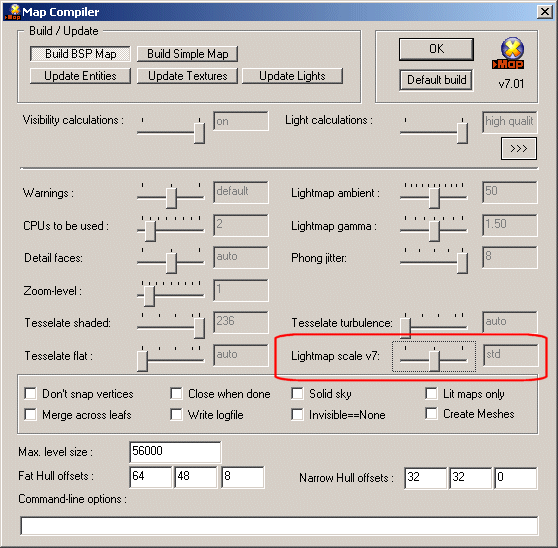The width and height of the screenshot is (558, 548).
Task: Click the Fat Hull offset 48 field
Action: pyautogui.click(x=195, y=477)
